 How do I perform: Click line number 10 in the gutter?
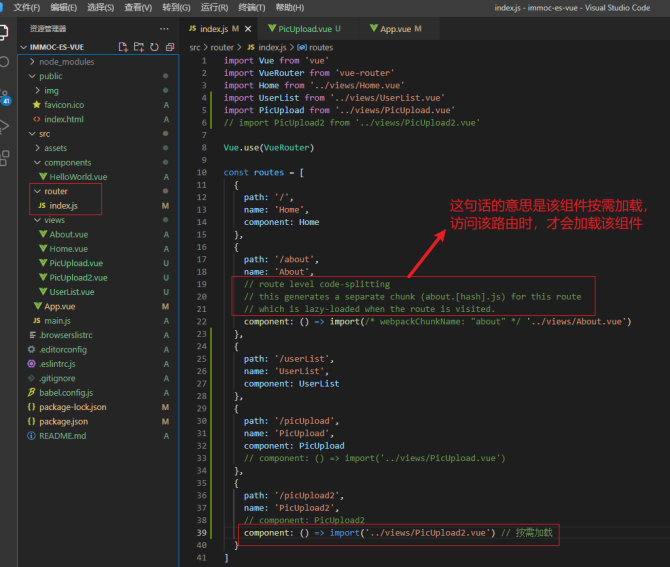201,172
